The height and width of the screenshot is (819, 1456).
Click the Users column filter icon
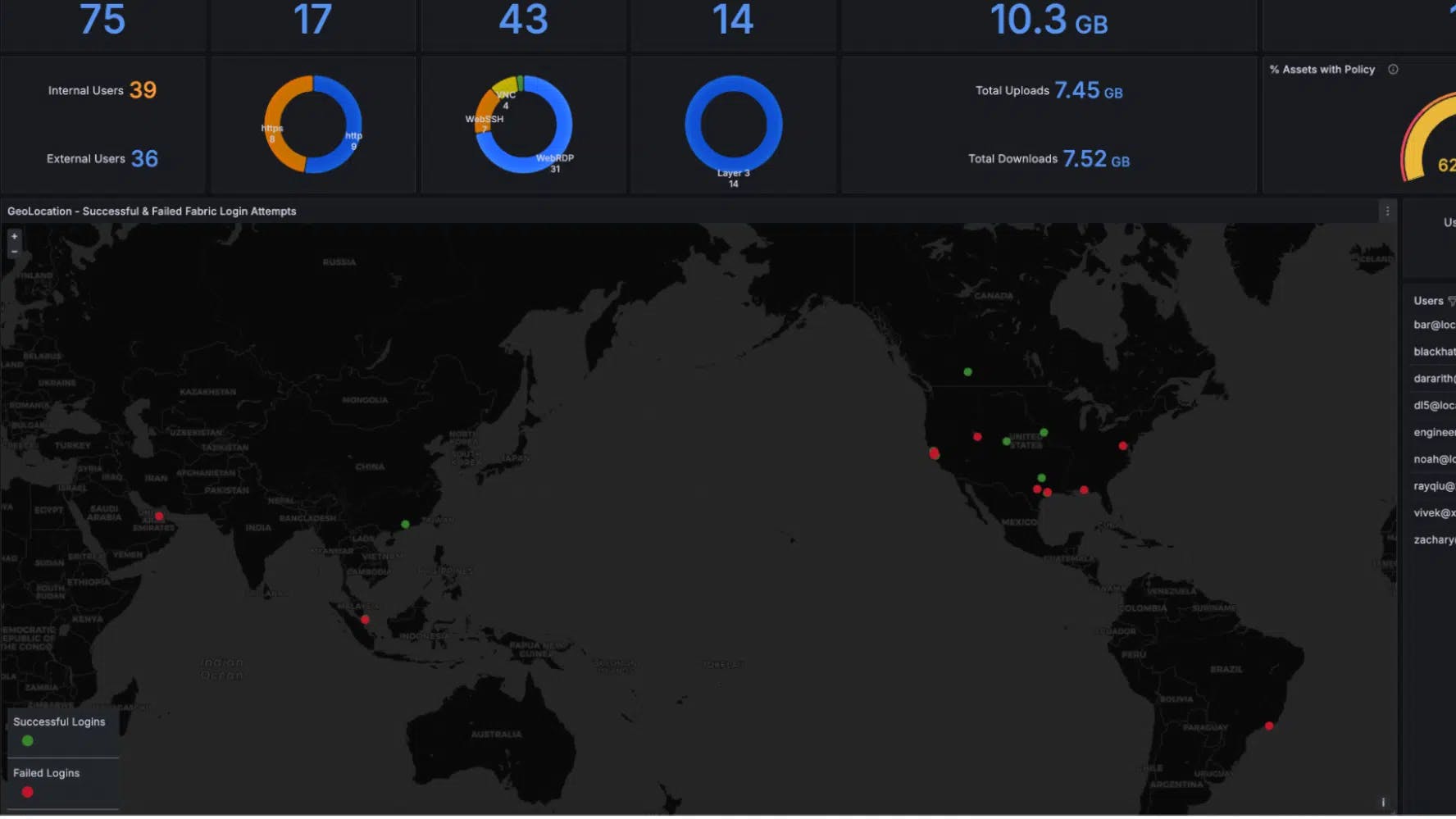(1451, 301)
